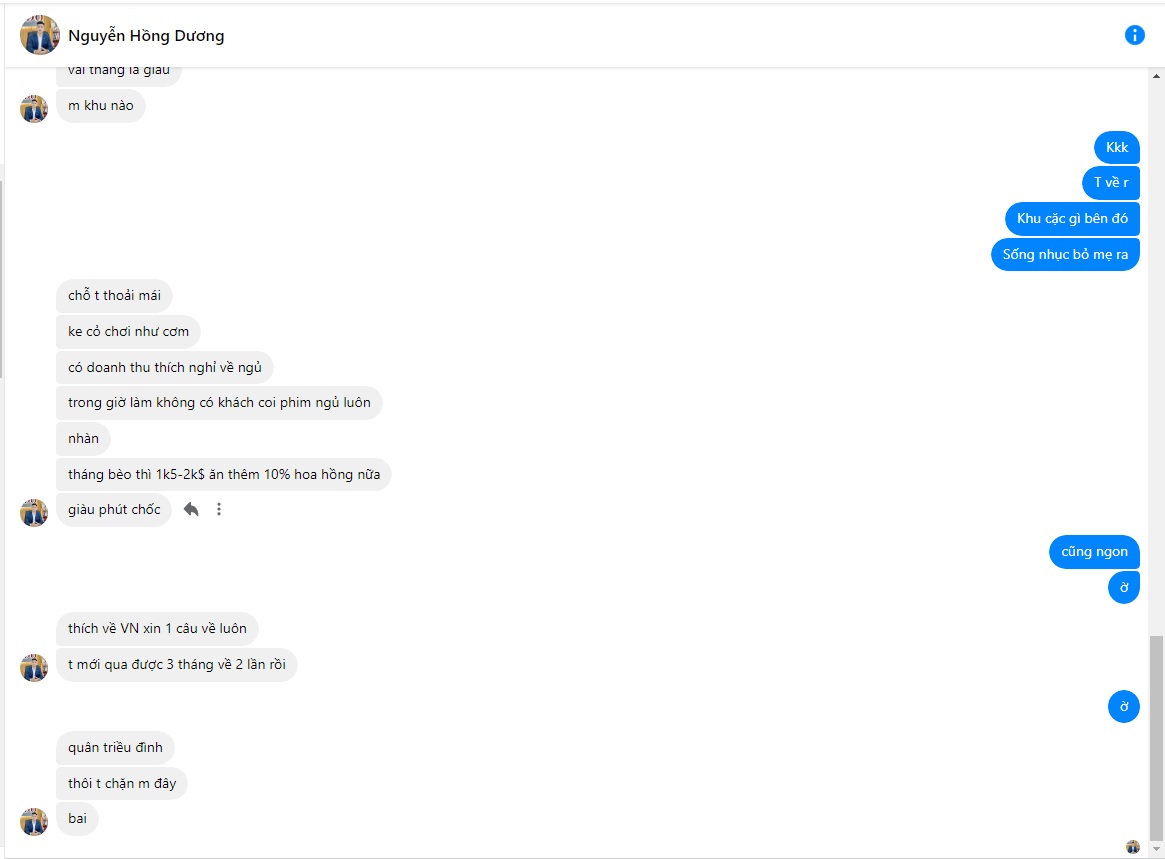Click the seen-receipt avatar at the chat bottom
Screen dimensions: 1165x859
[x=1133, y=847]
